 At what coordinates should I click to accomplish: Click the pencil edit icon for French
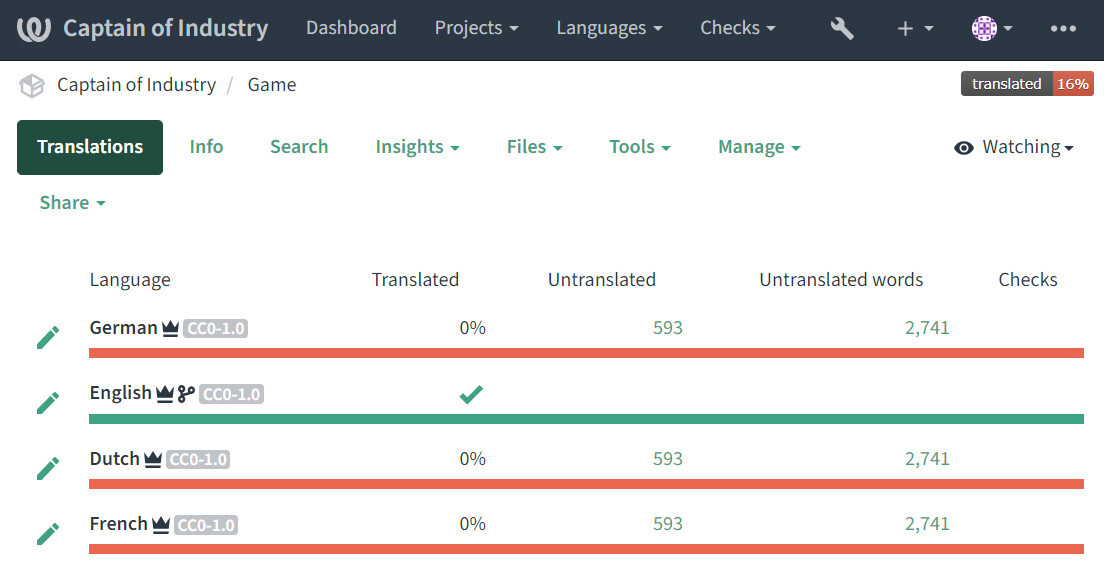(48, 533)
